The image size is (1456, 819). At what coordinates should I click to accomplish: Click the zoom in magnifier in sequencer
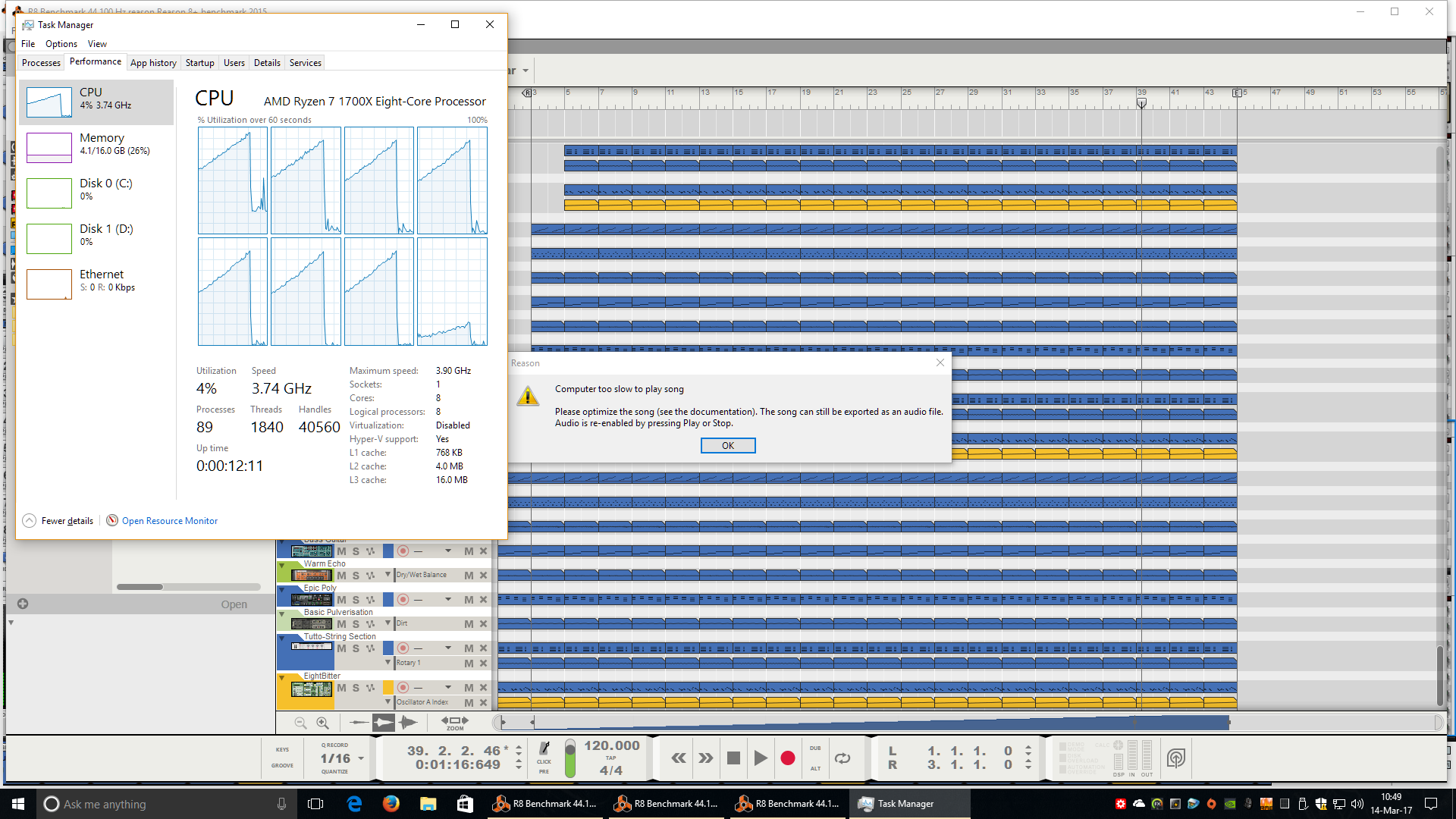coord(322,723)
